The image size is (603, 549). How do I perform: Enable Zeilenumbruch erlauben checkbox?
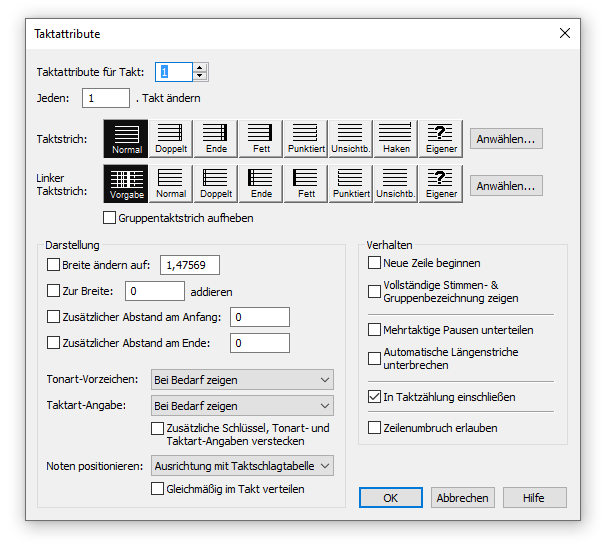374,428
